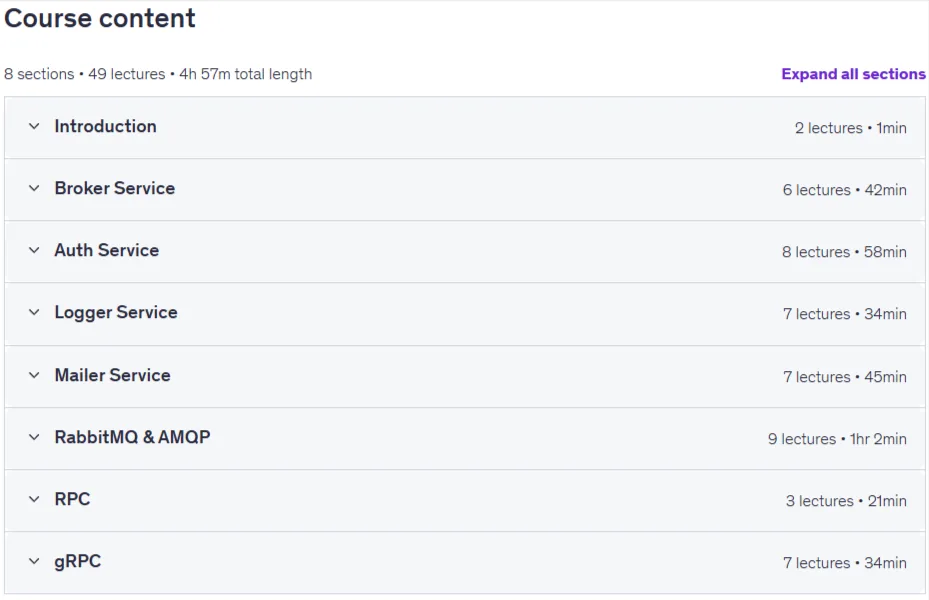Click Expand all sections link
The image size is (929, 600).
853,74
